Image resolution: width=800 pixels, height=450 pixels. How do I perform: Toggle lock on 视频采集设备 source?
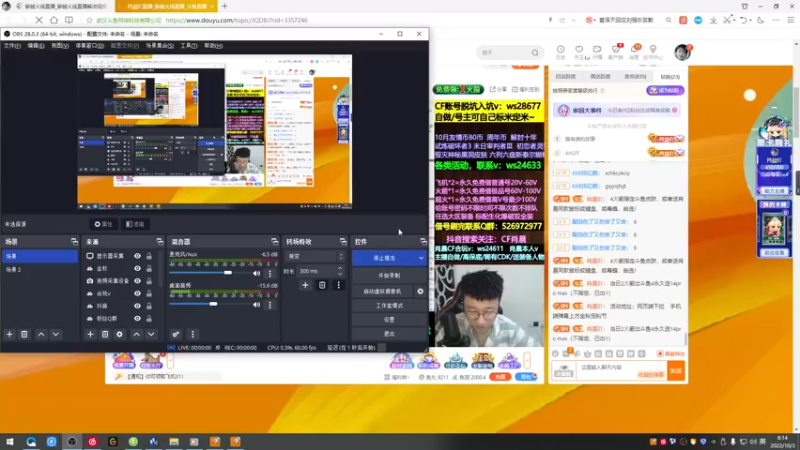click(x=149, y=281)
